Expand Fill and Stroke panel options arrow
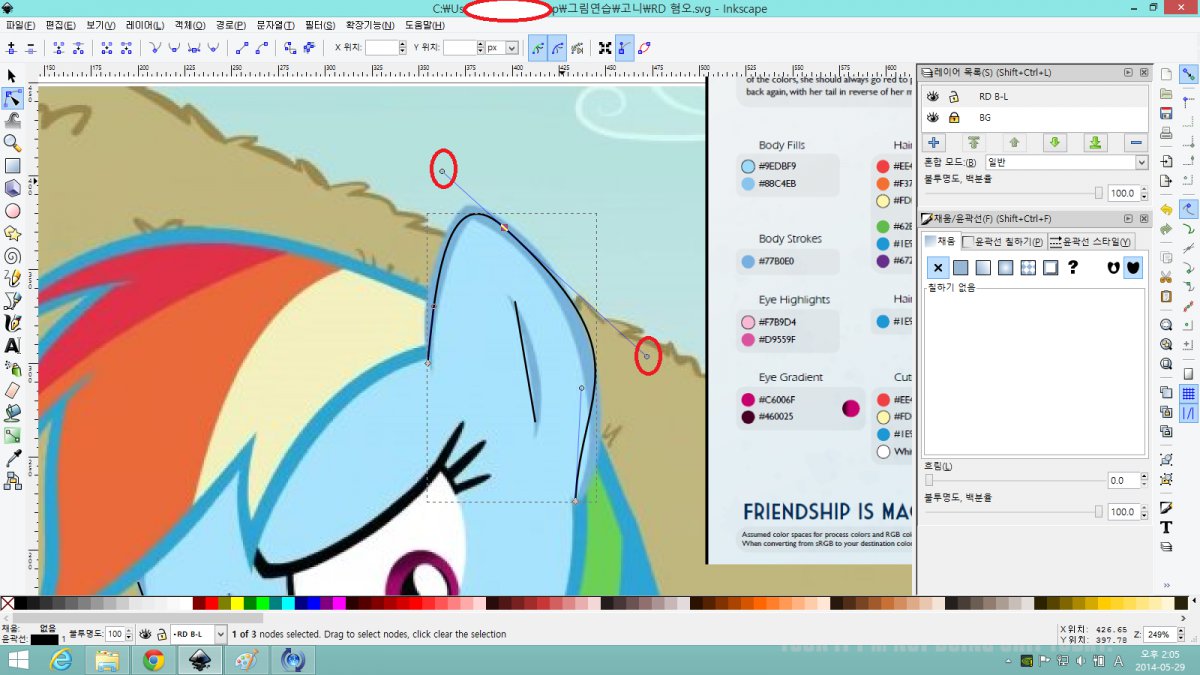1200x675 pixels. coord(1128,218)
